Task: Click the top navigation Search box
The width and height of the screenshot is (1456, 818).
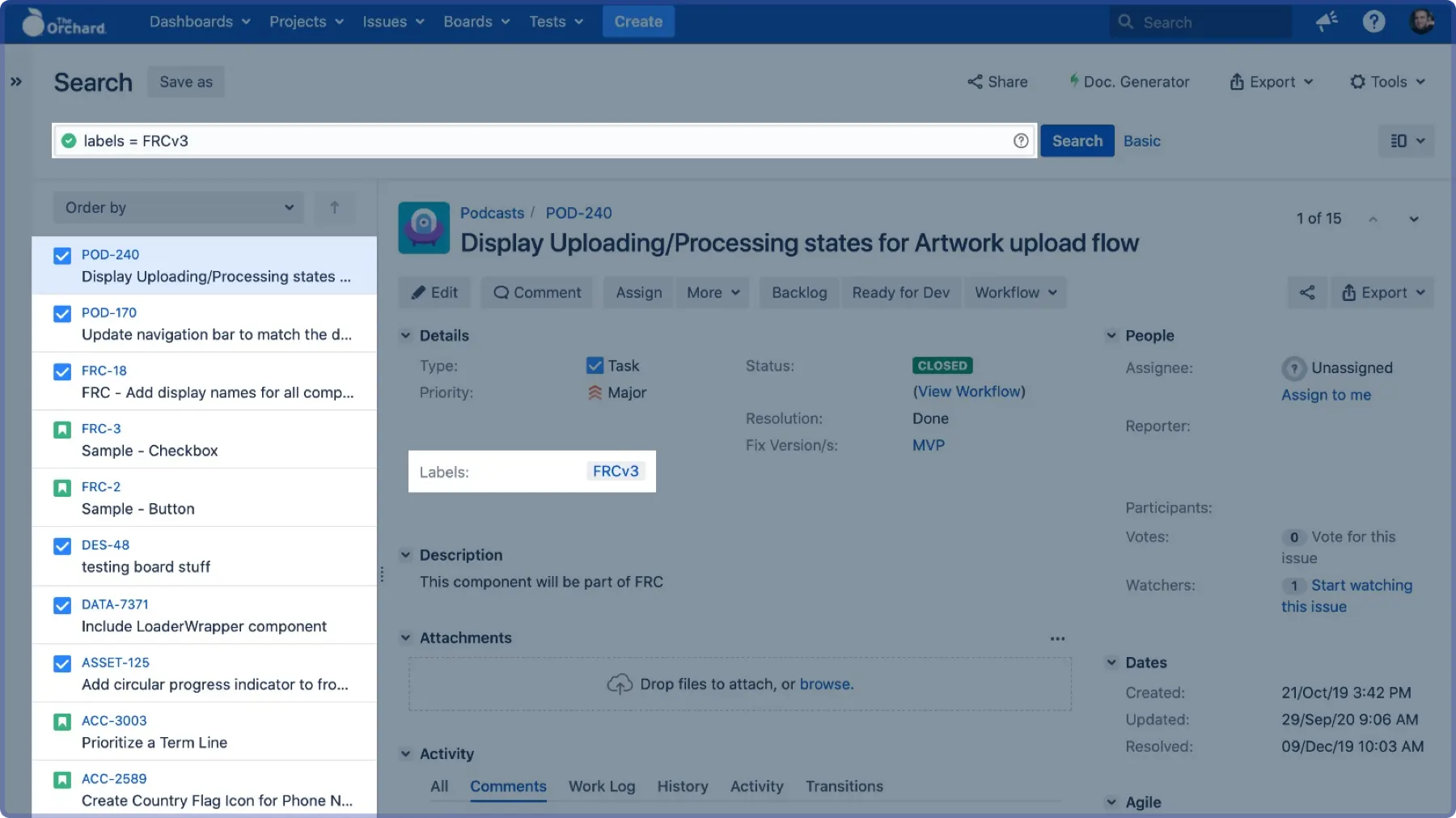Action: tap(1200, 22)
